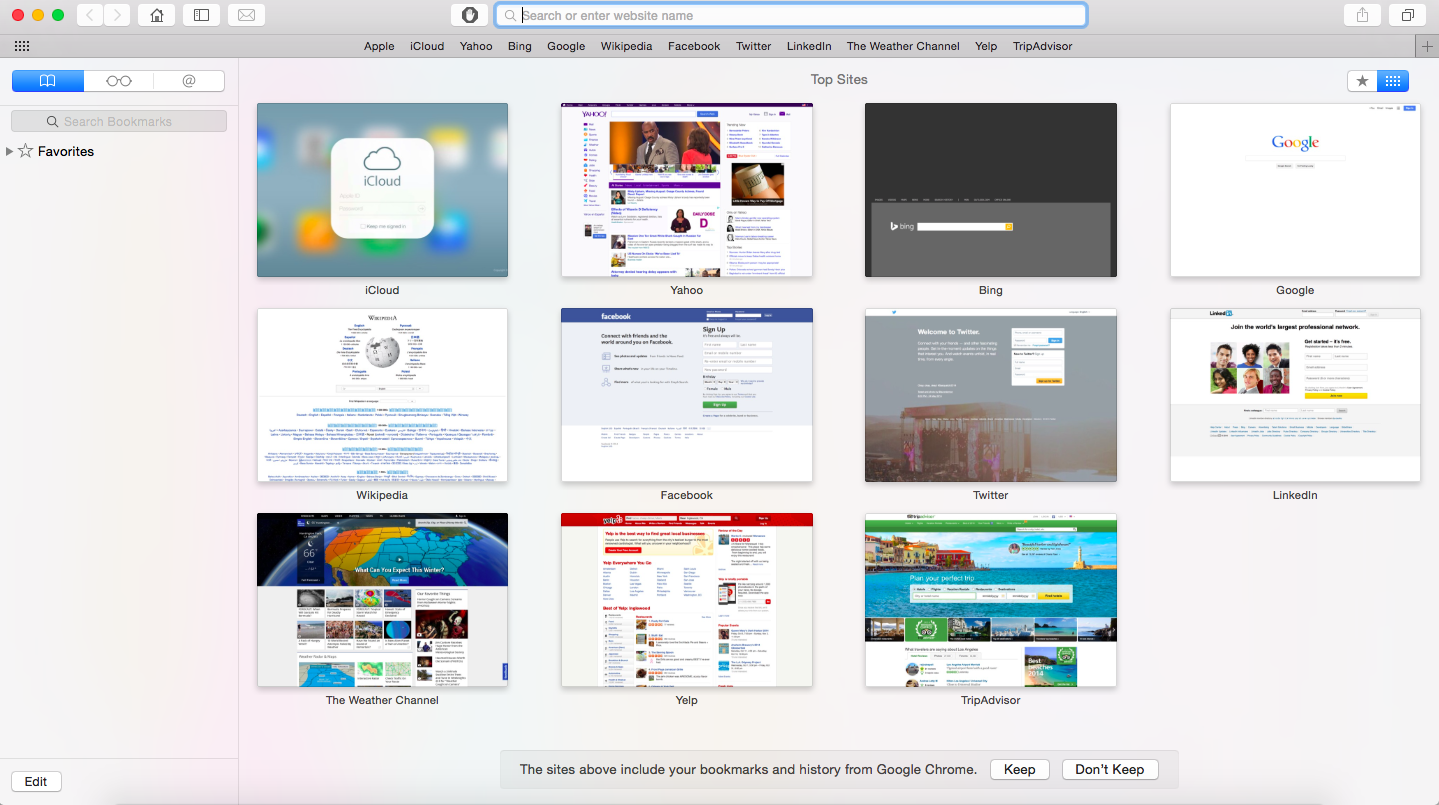Open the Google Top Sites thumbnail
Image resolution: width=1439 pixels, height=805 pixels.
1295,190
